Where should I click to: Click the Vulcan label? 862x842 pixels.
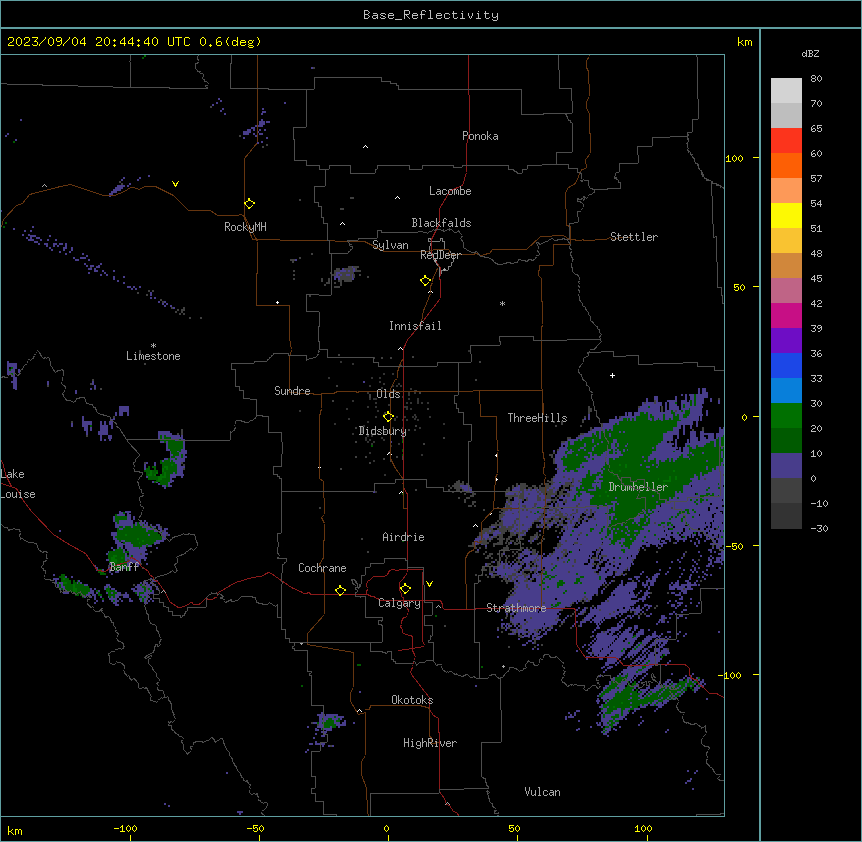542,792
